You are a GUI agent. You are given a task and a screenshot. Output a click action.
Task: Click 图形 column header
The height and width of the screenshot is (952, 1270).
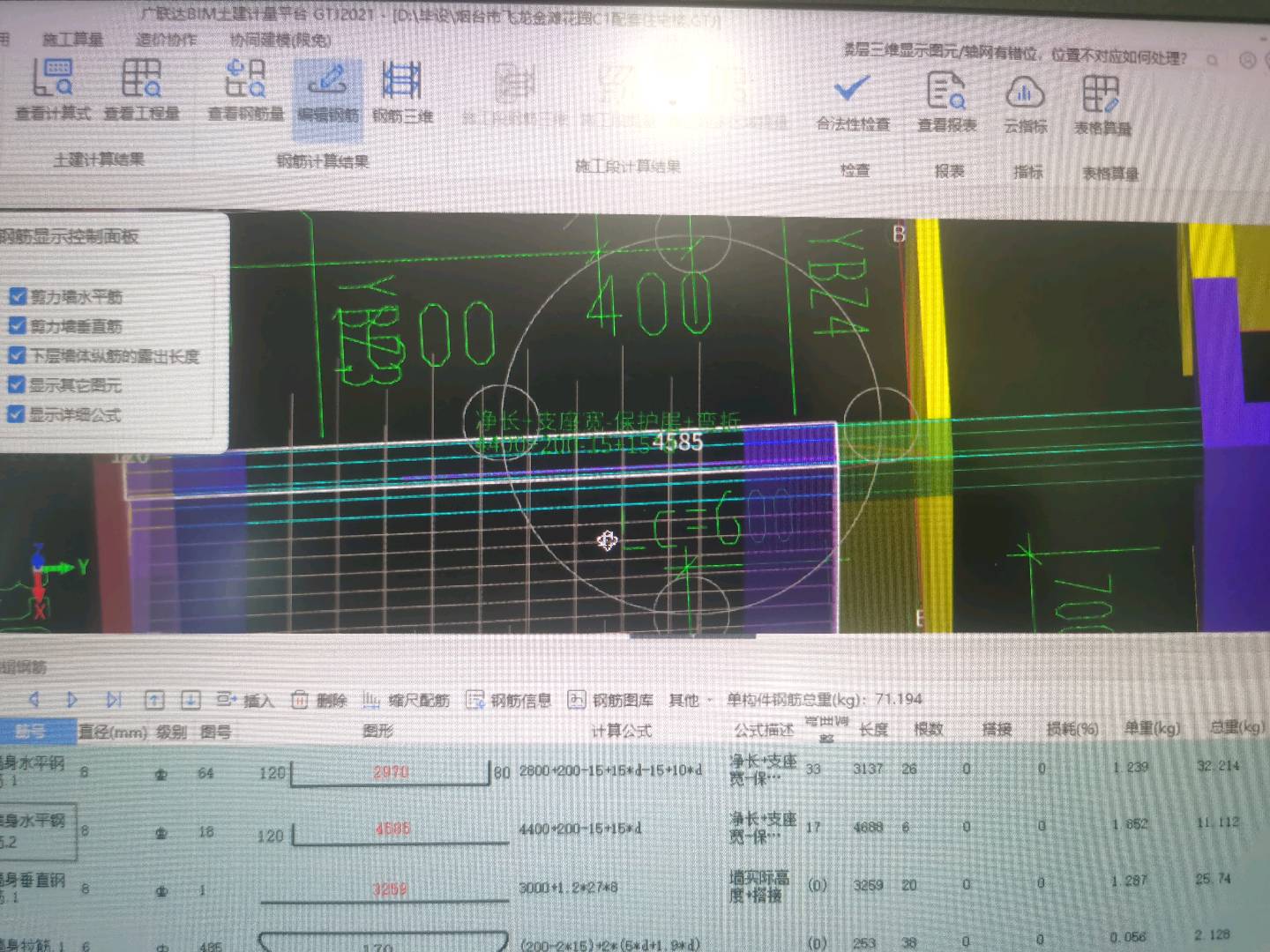pos(378,731)
